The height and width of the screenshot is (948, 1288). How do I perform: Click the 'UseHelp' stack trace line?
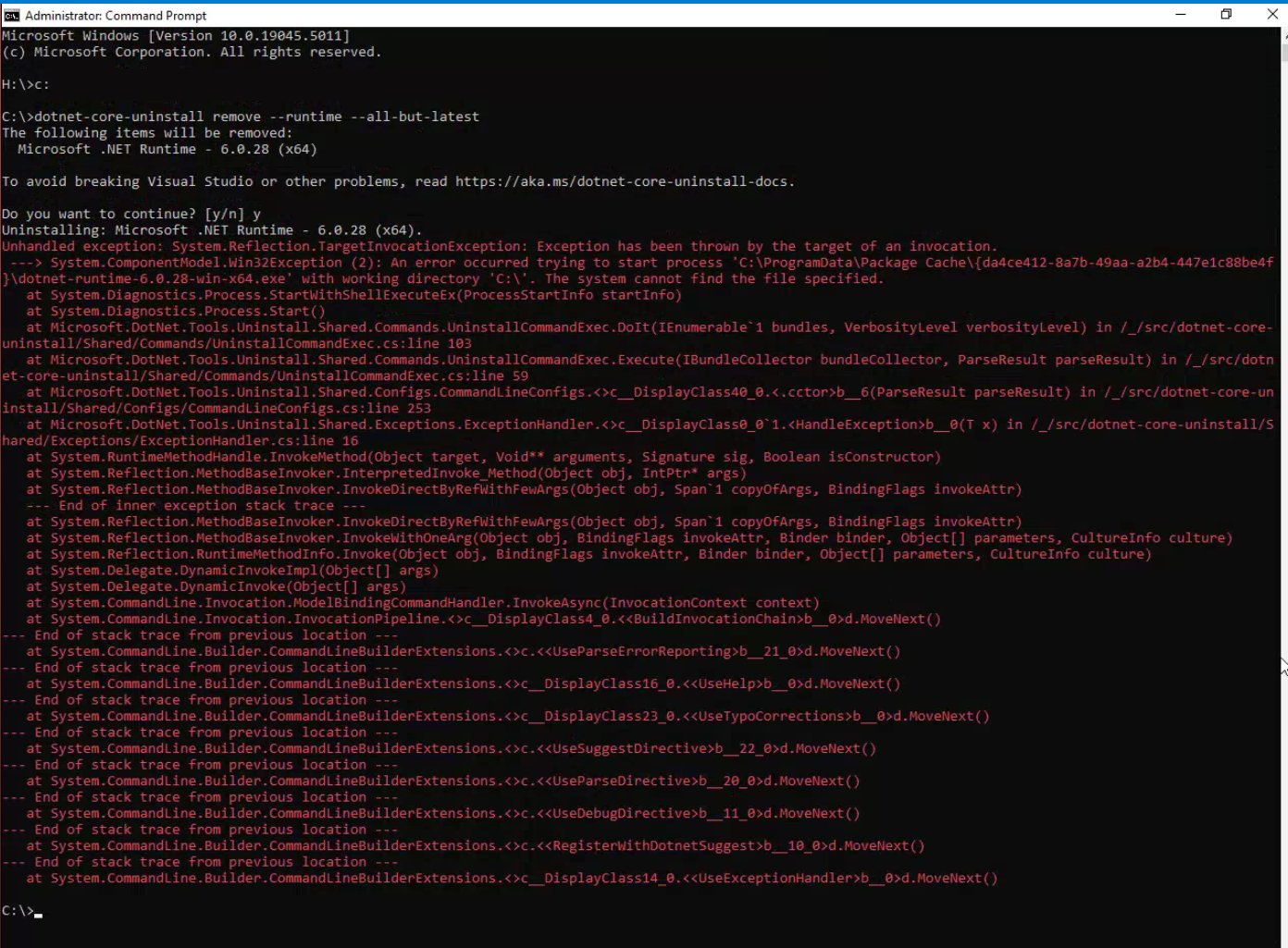pyautogui.click(x=463, y=683)
